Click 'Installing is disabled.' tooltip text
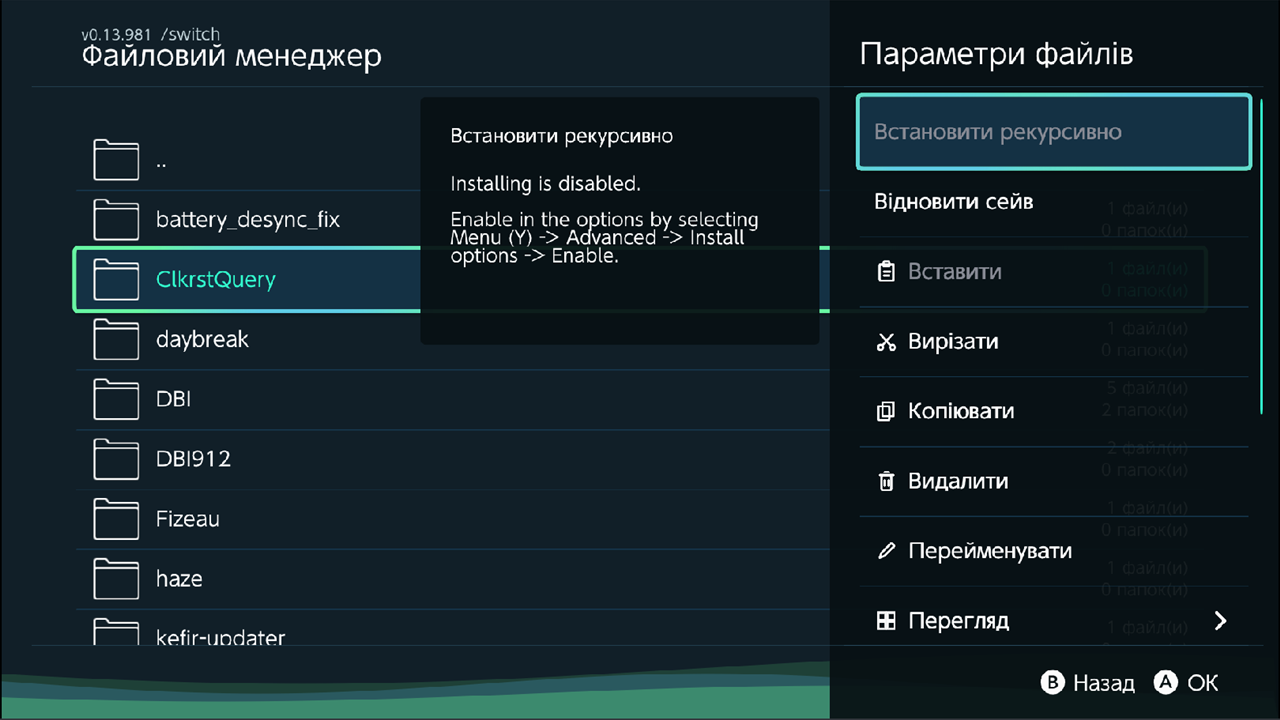 (545, 184)
